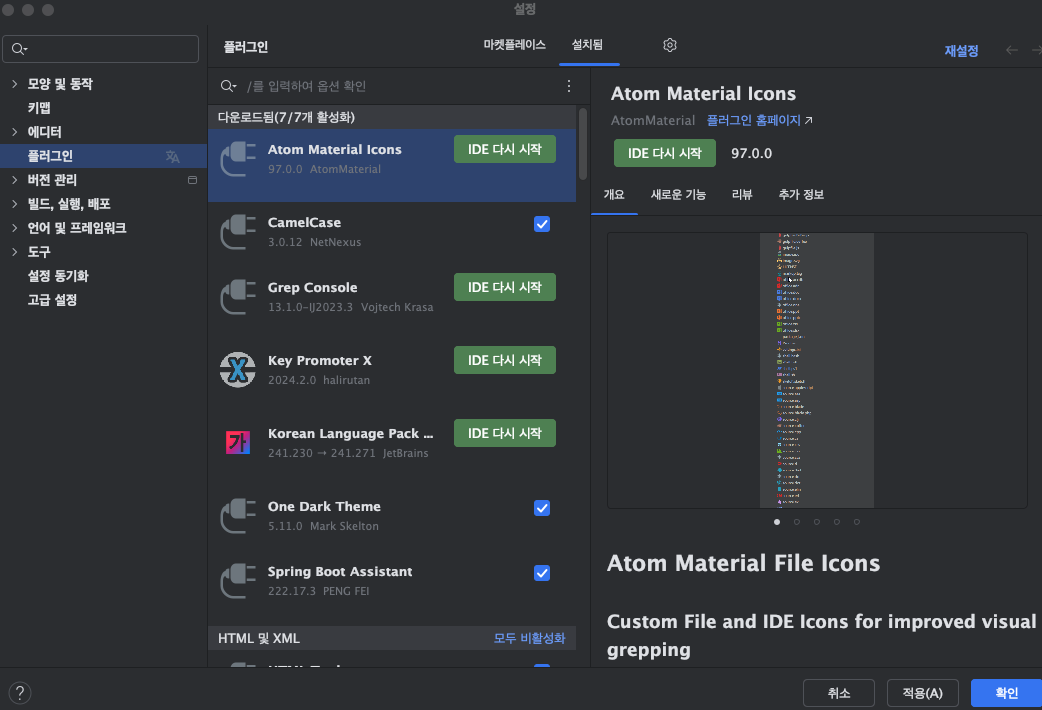Restart IDE from Grep Console row
Viewport: 1042px width, 710px height.
505,287
